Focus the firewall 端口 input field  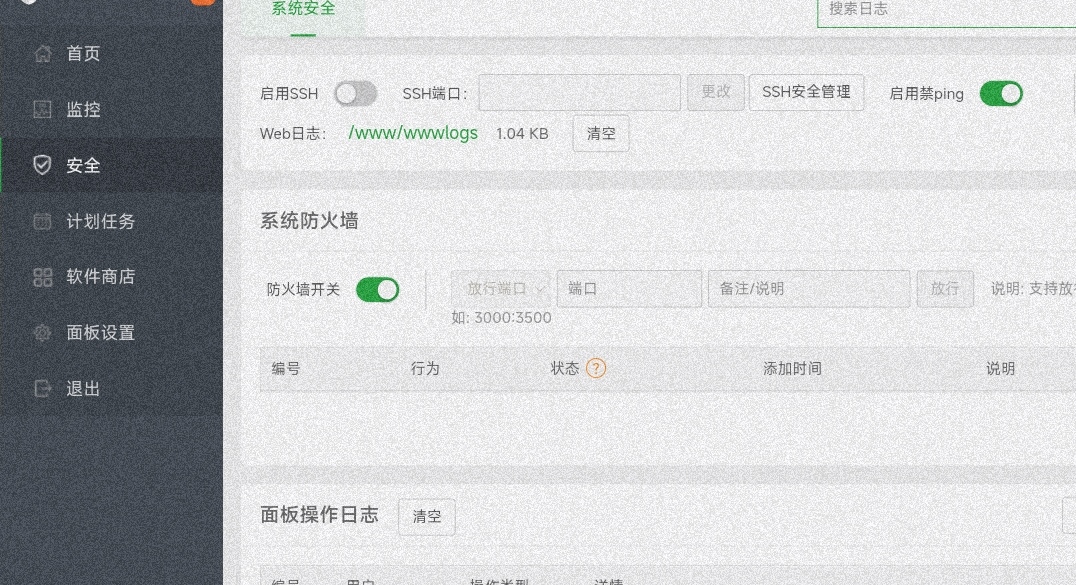click(629, 289)
